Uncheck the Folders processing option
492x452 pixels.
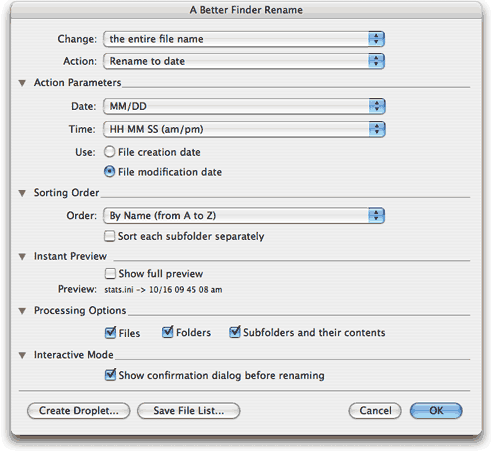[x=167, y=332]
